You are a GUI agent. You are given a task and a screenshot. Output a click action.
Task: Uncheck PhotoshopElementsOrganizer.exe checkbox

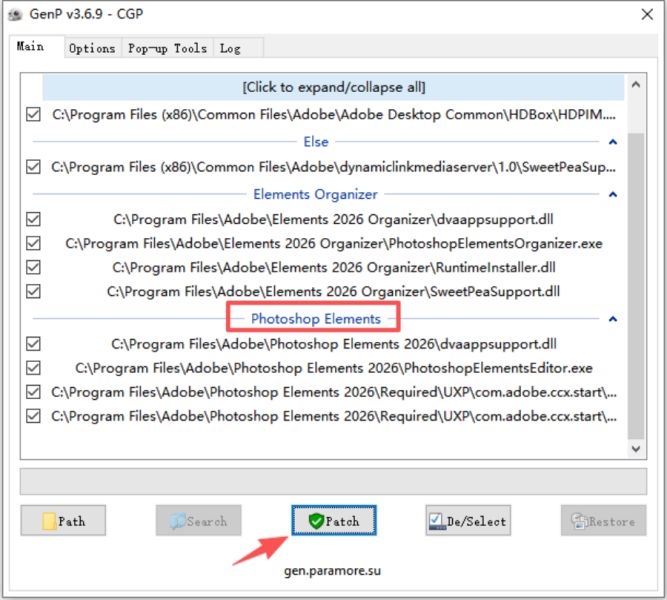click(x=33, y=243)
